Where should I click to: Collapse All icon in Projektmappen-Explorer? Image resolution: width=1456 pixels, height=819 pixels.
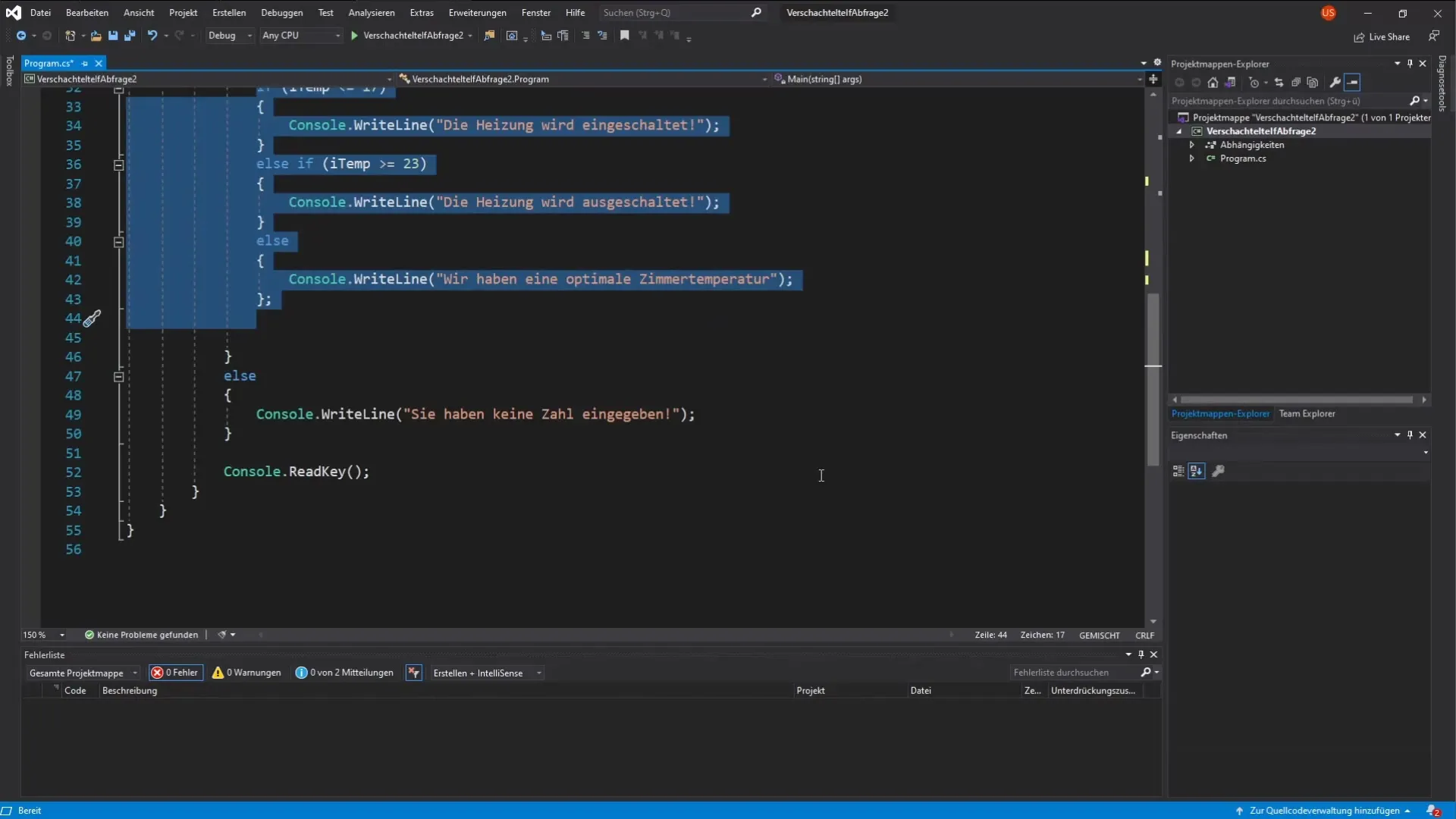coord(1296,83)
